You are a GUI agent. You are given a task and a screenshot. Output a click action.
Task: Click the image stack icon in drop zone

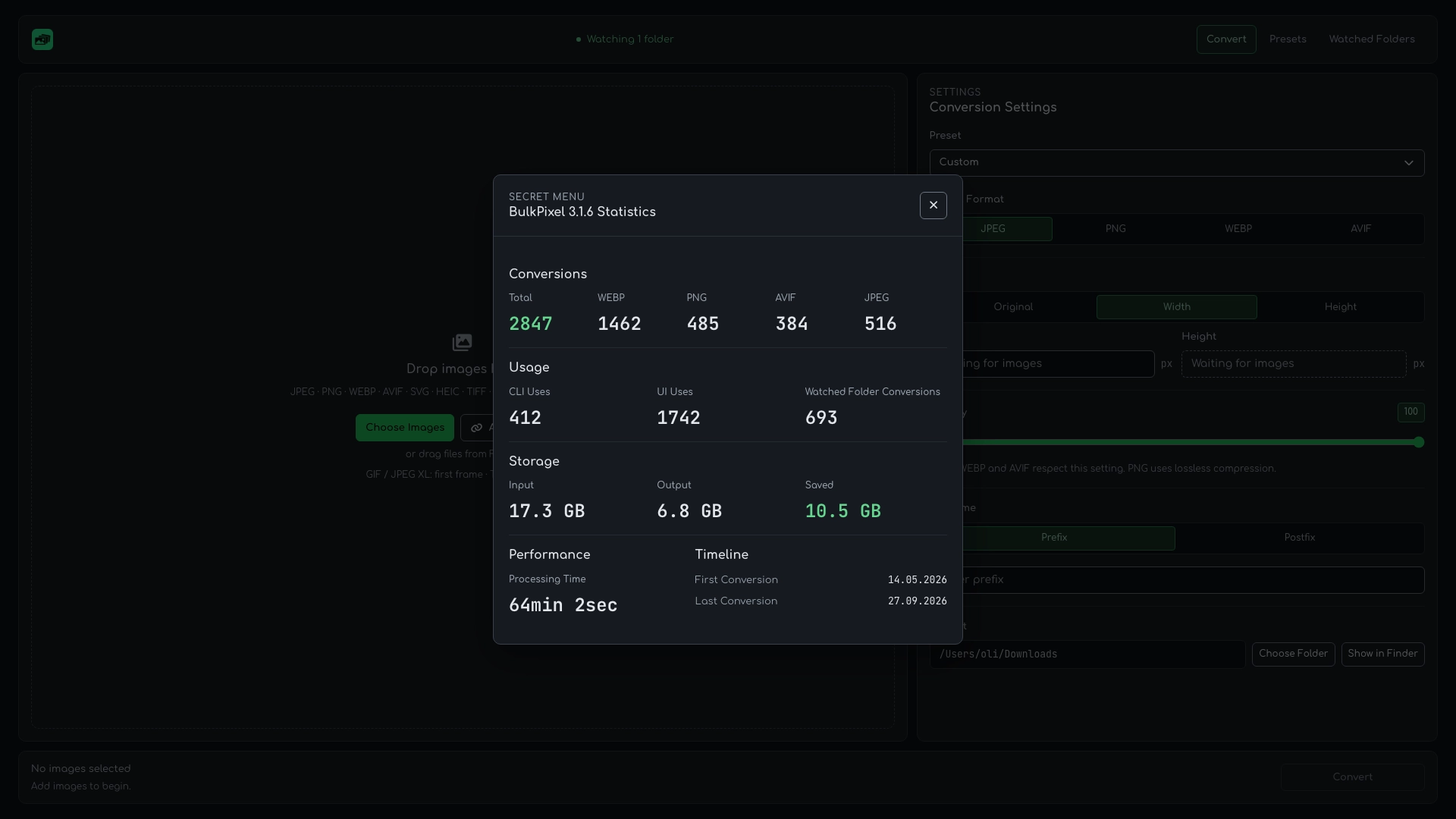462,343
